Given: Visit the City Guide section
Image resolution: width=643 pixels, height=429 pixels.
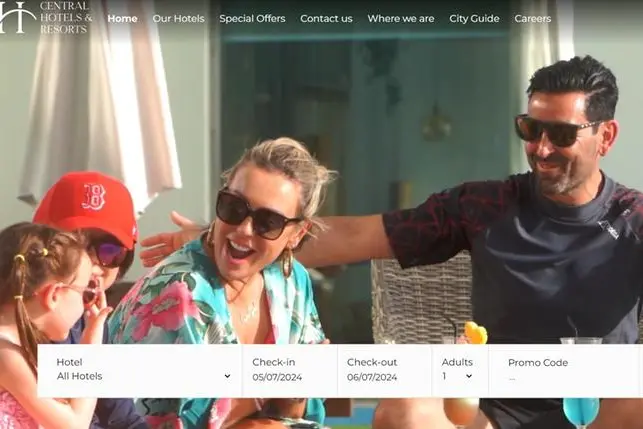Looking at the screenshot, I should 474,18.
